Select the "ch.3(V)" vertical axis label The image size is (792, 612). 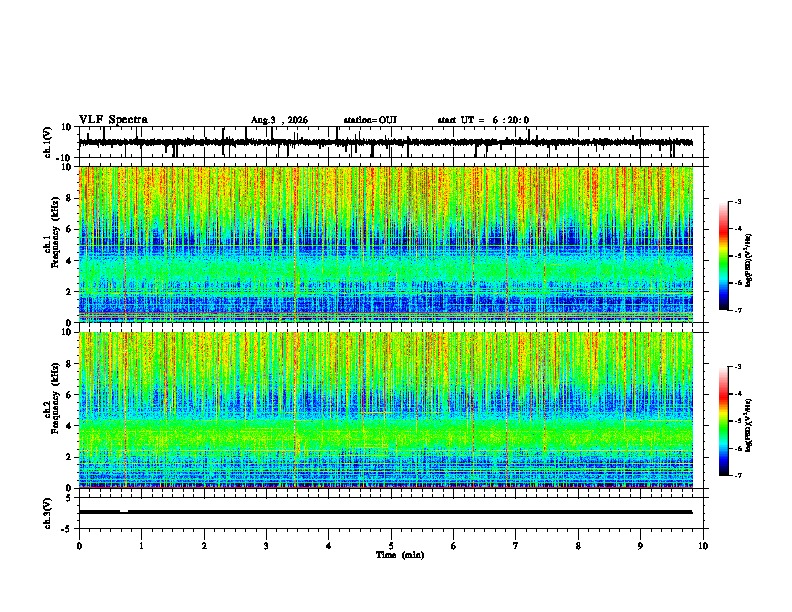click(48, 513)
